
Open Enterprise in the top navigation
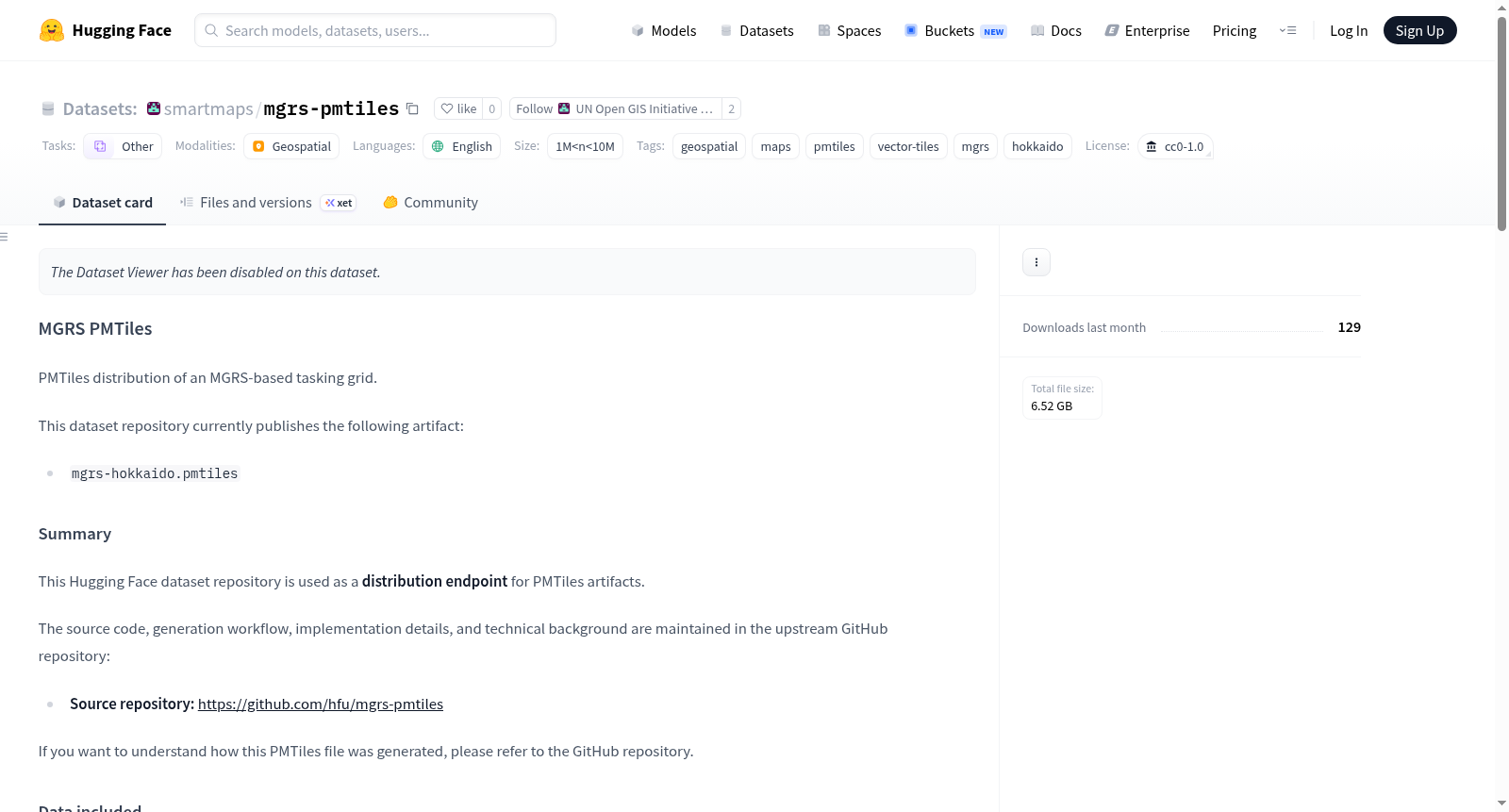(x=1147, y=30)
